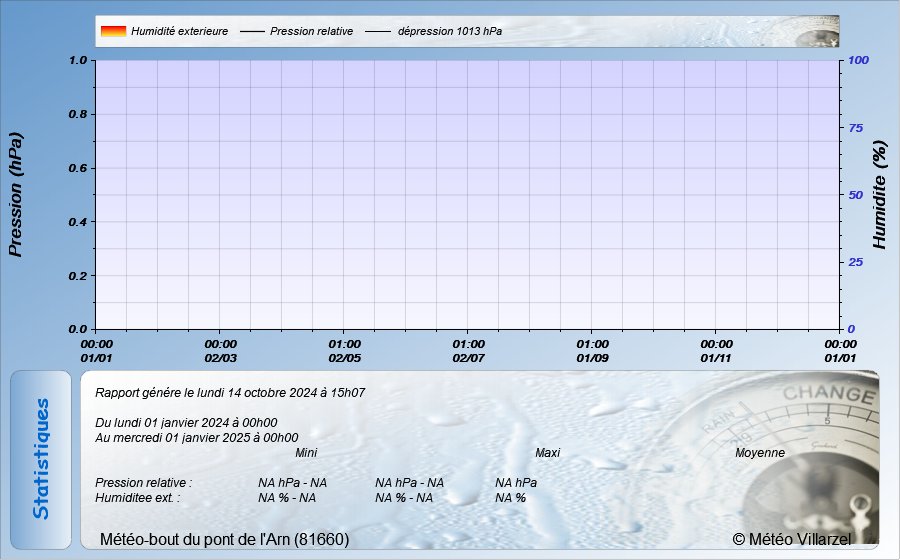Click the 'Pression relative :' row label
Screen dimensions: 900x560
[x=143, y=483]
